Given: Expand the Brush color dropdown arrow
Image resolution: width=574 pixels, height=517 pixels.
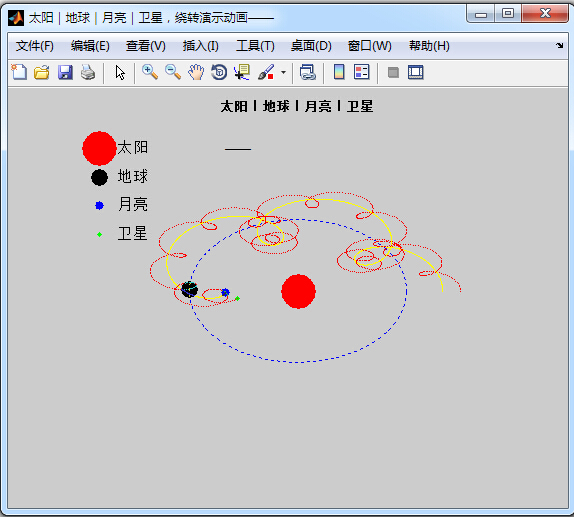Looking at the screenshot, I should pyautogui.click(x=283, y=72).
